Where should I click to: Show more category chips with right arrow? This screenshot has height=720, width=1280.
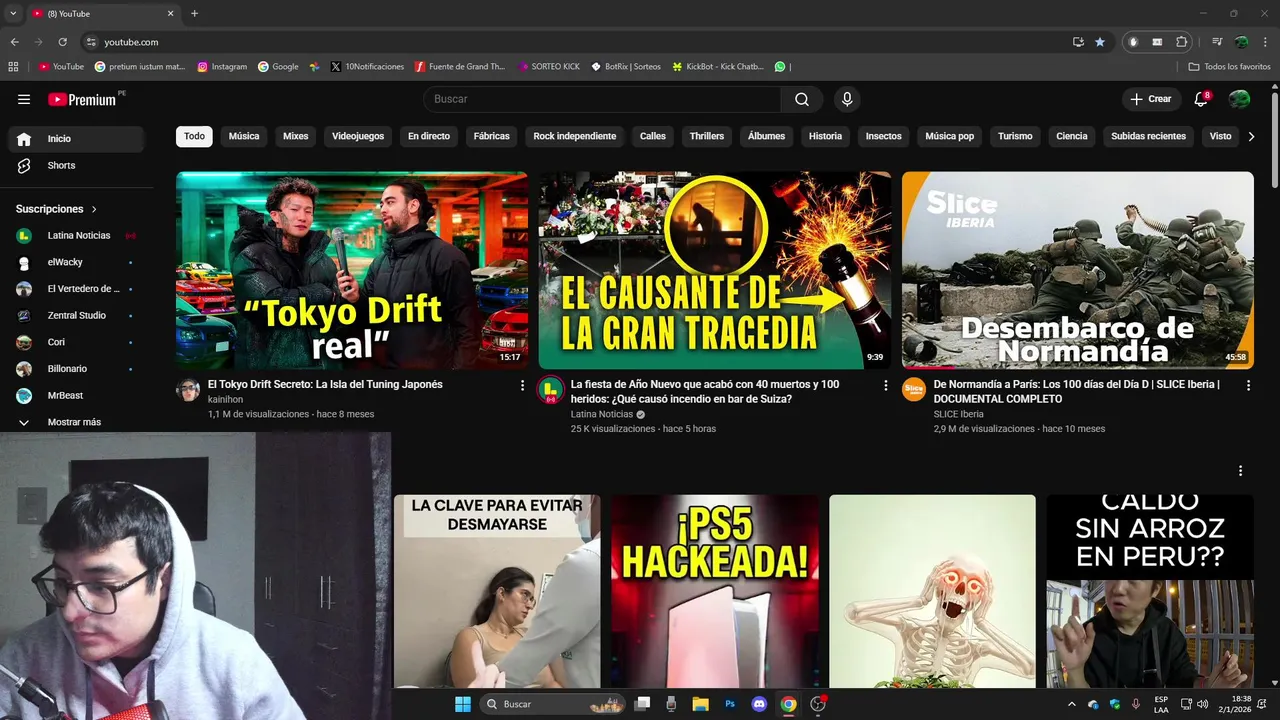coord(1250,136)
